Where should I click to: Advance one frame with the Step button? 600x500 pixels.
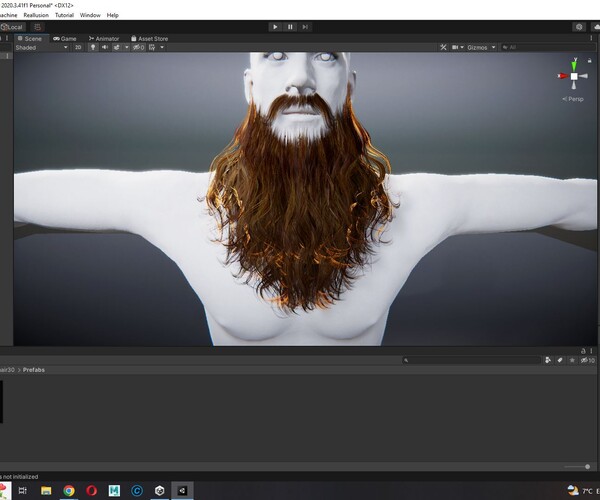point(305,27)
